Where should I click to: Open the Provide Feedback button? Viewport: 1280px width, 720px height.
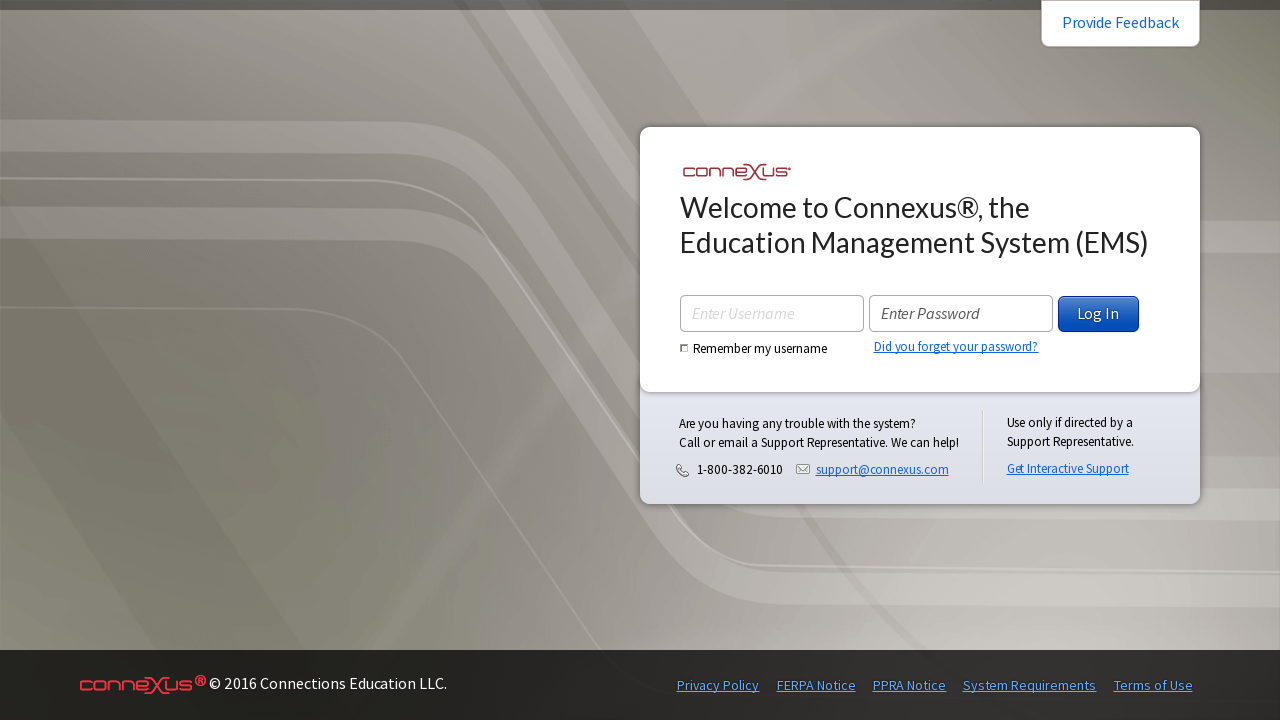tap(1120, 23)
